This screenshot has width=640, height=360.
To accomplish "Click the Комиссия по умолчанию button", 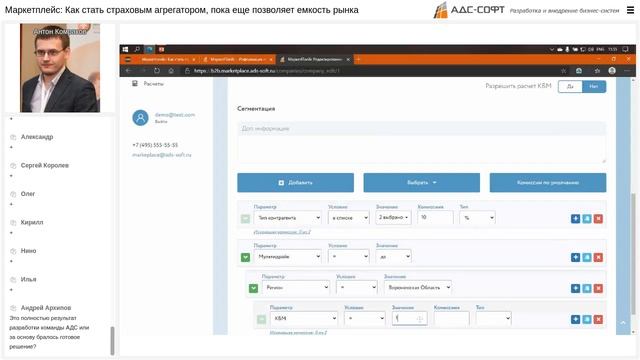I will 548,182.
